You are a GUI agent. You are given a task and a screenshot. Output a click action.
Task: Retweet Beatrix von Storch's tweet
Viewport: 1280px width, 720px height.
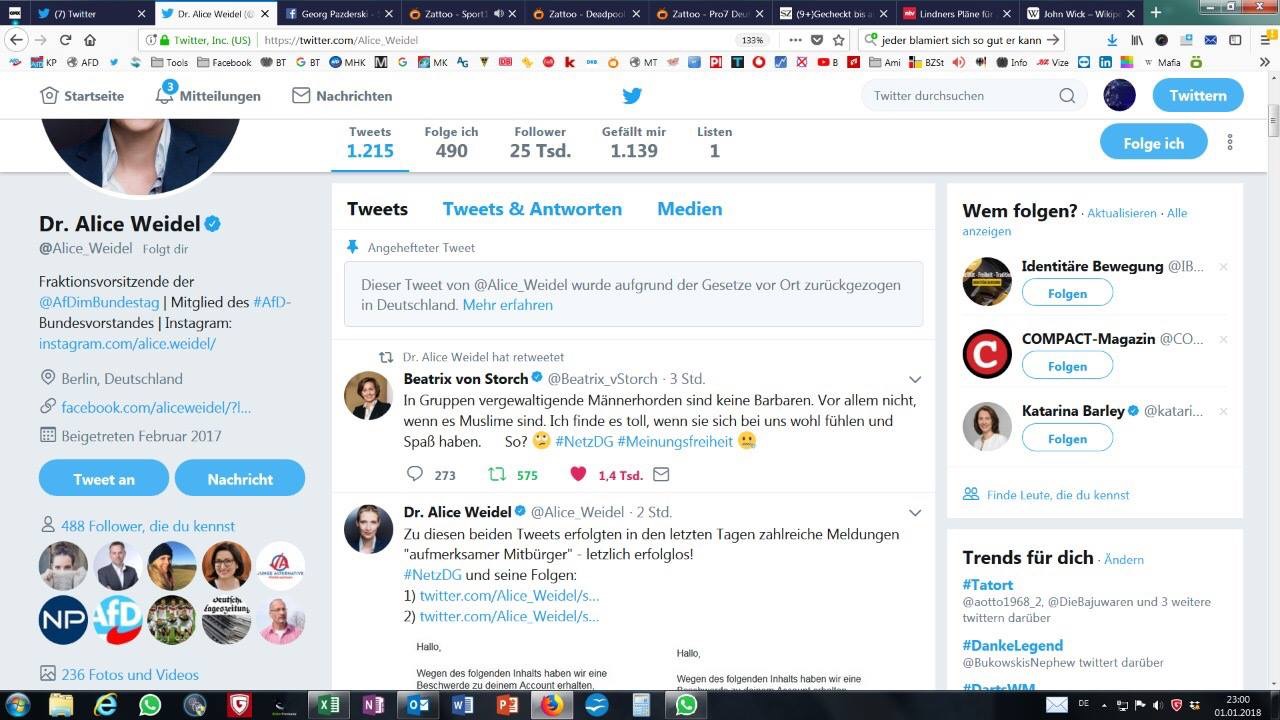tap(496, 475)
